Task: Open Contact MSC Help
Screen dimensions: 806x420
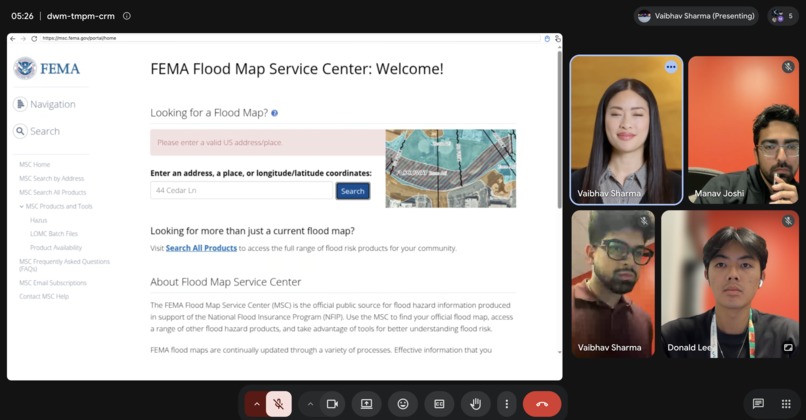Action: pos(44,296)
